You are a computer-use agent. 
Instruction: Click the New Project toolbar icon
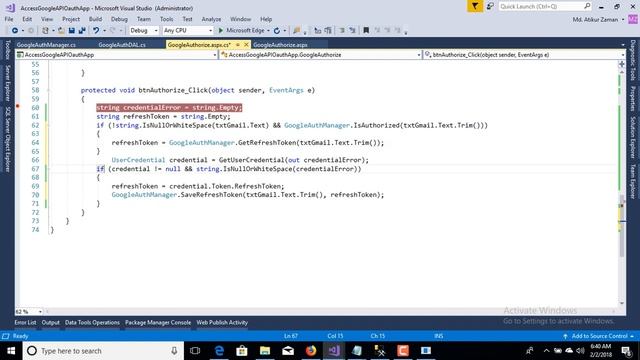[45, 31]
